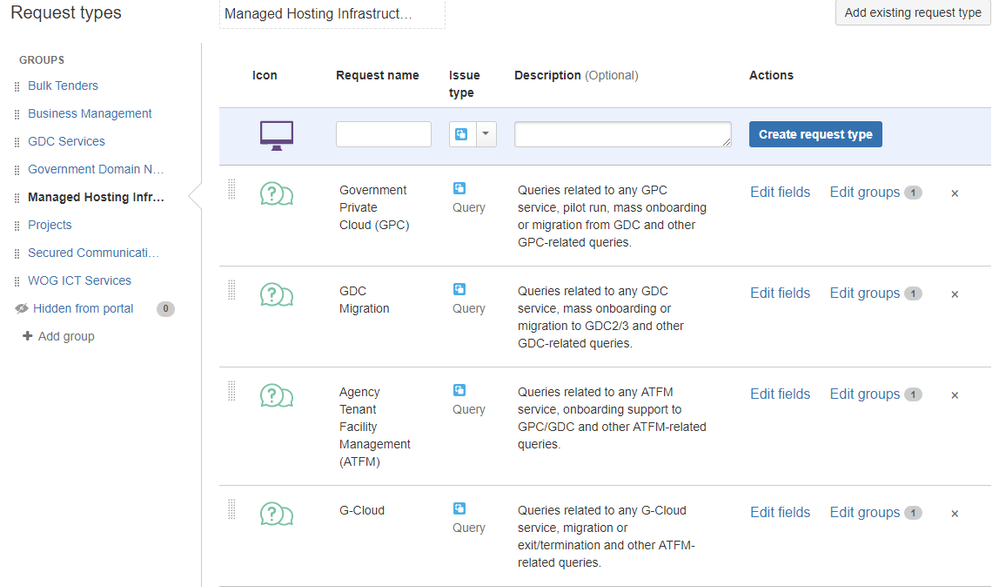The image size is (999, 587).
Task: Select the Managed Hosting Infr… group
Action: click(96, 197)
